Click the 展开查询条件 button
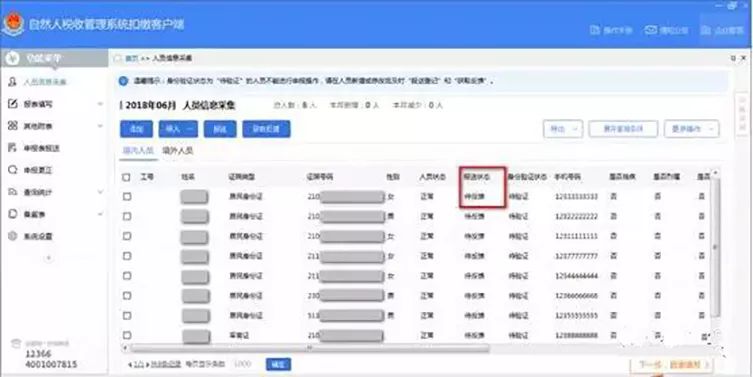Screen dimensions: 753x377 tap(623, 129)
